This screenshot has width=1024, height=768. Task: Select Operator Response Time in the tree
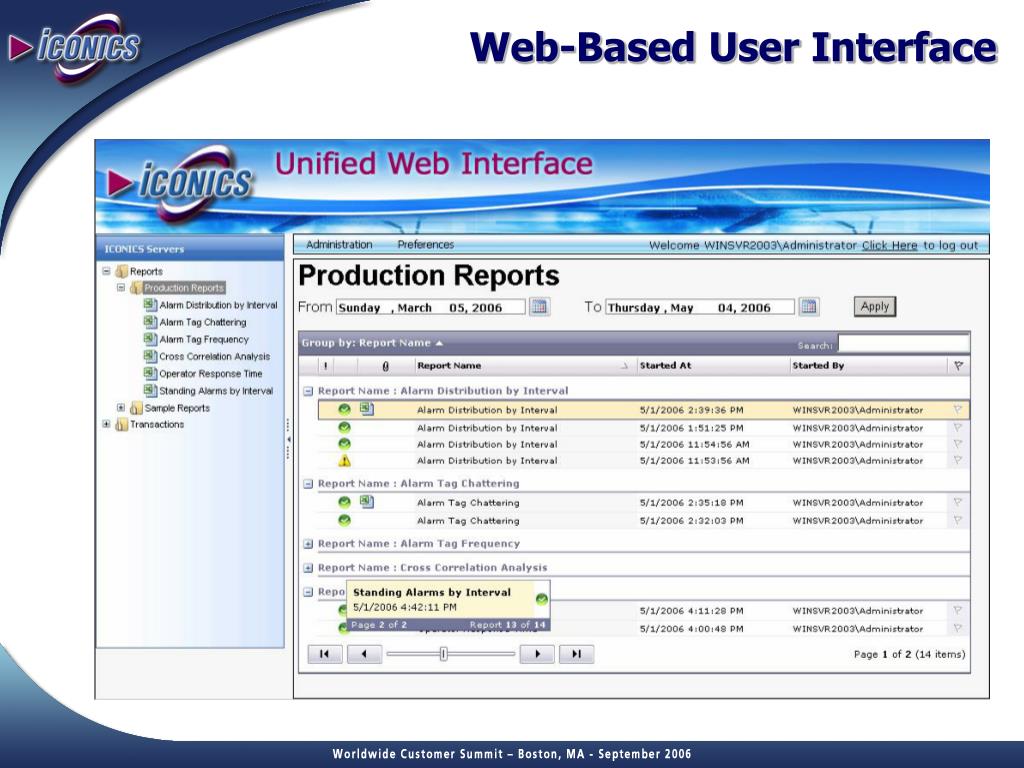pyautogui.click(x=211, y=374)
